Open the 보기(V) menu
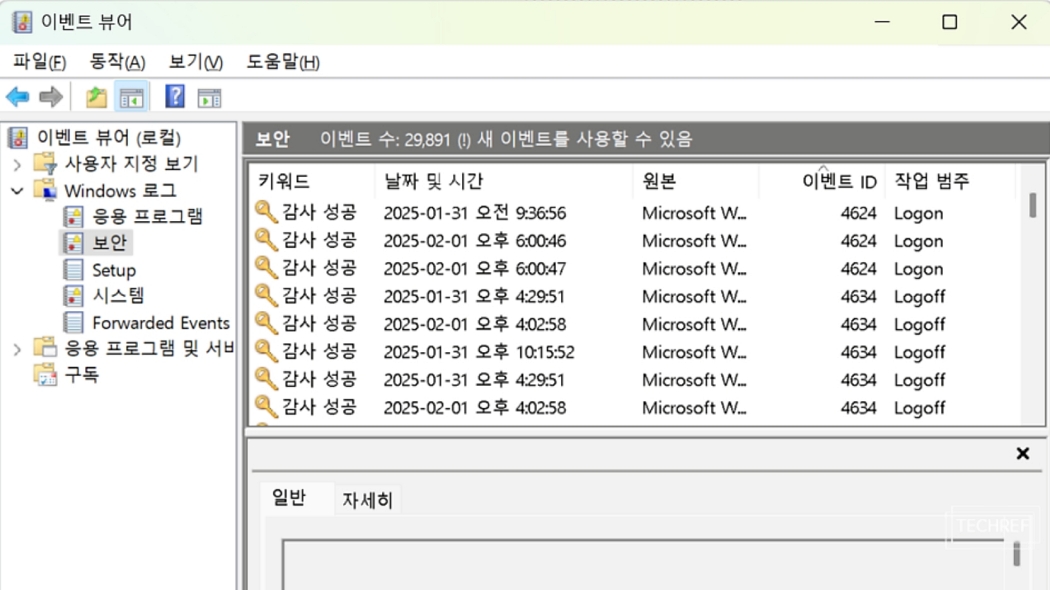 (x=196, y=62)
